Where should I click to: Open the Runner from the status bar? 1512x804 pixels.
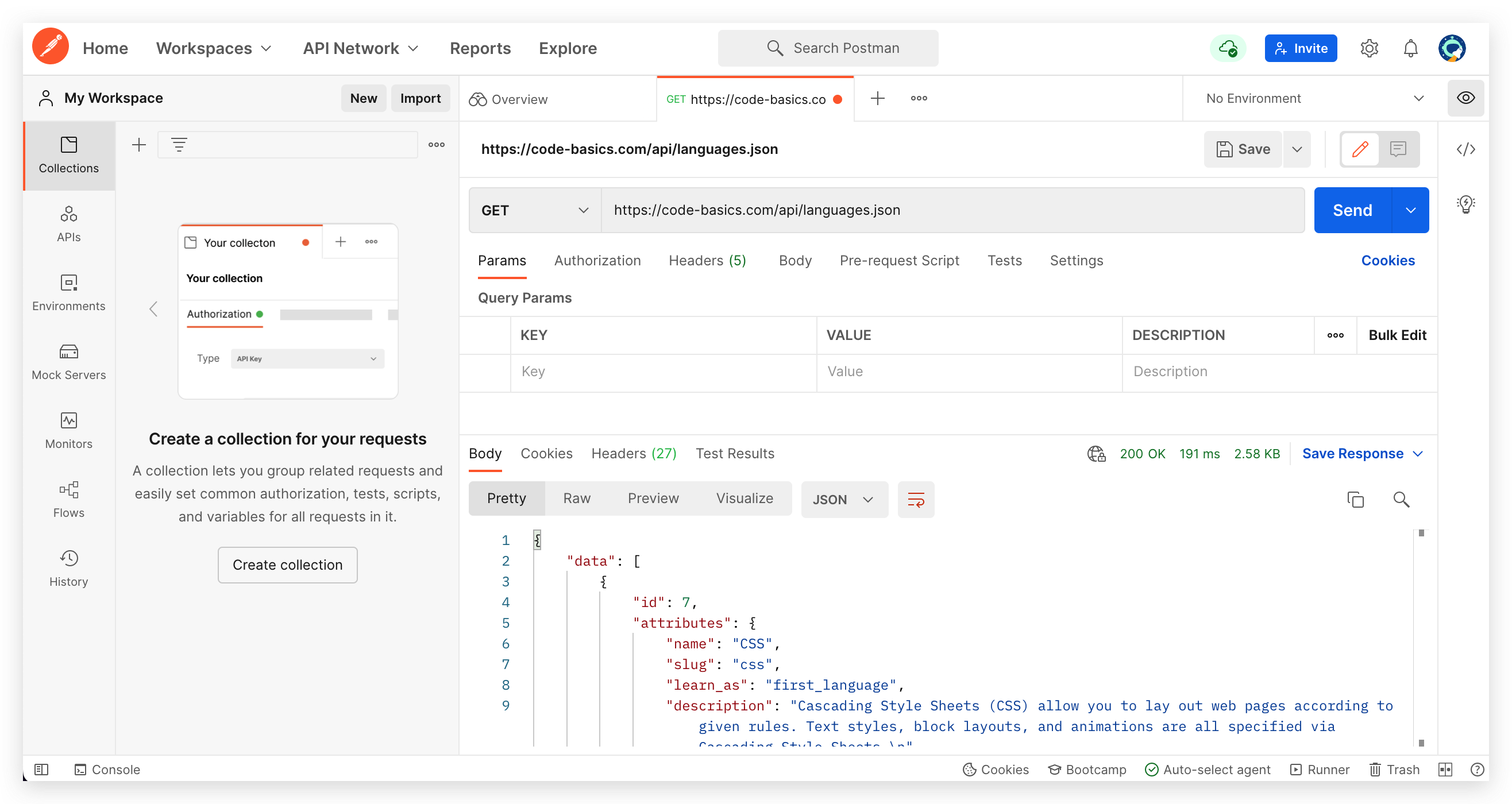click(x=1320, y=770)
